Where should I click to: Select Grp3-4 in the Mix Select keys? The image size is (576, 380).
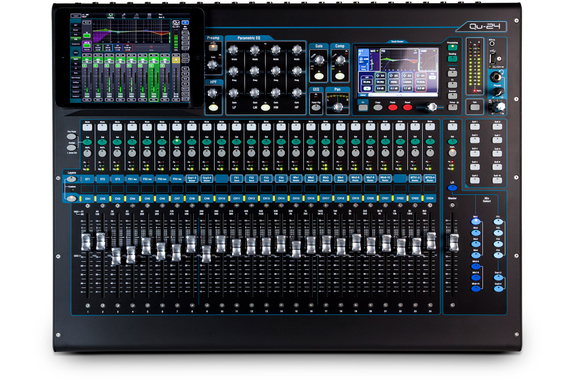pyautogui.click(x=498, y=288)
